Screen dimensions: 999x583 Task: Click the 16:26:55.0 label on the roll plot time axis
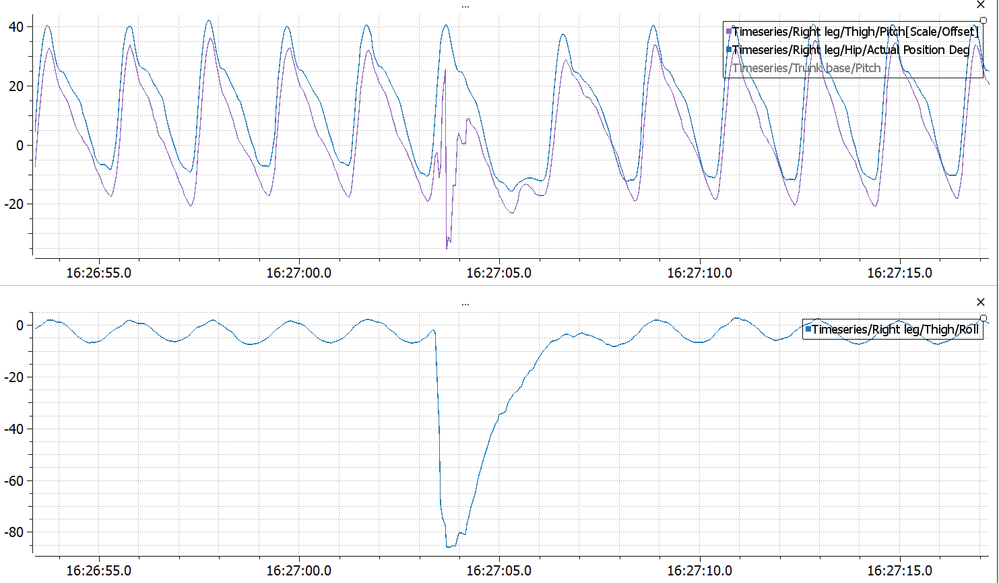99,570
